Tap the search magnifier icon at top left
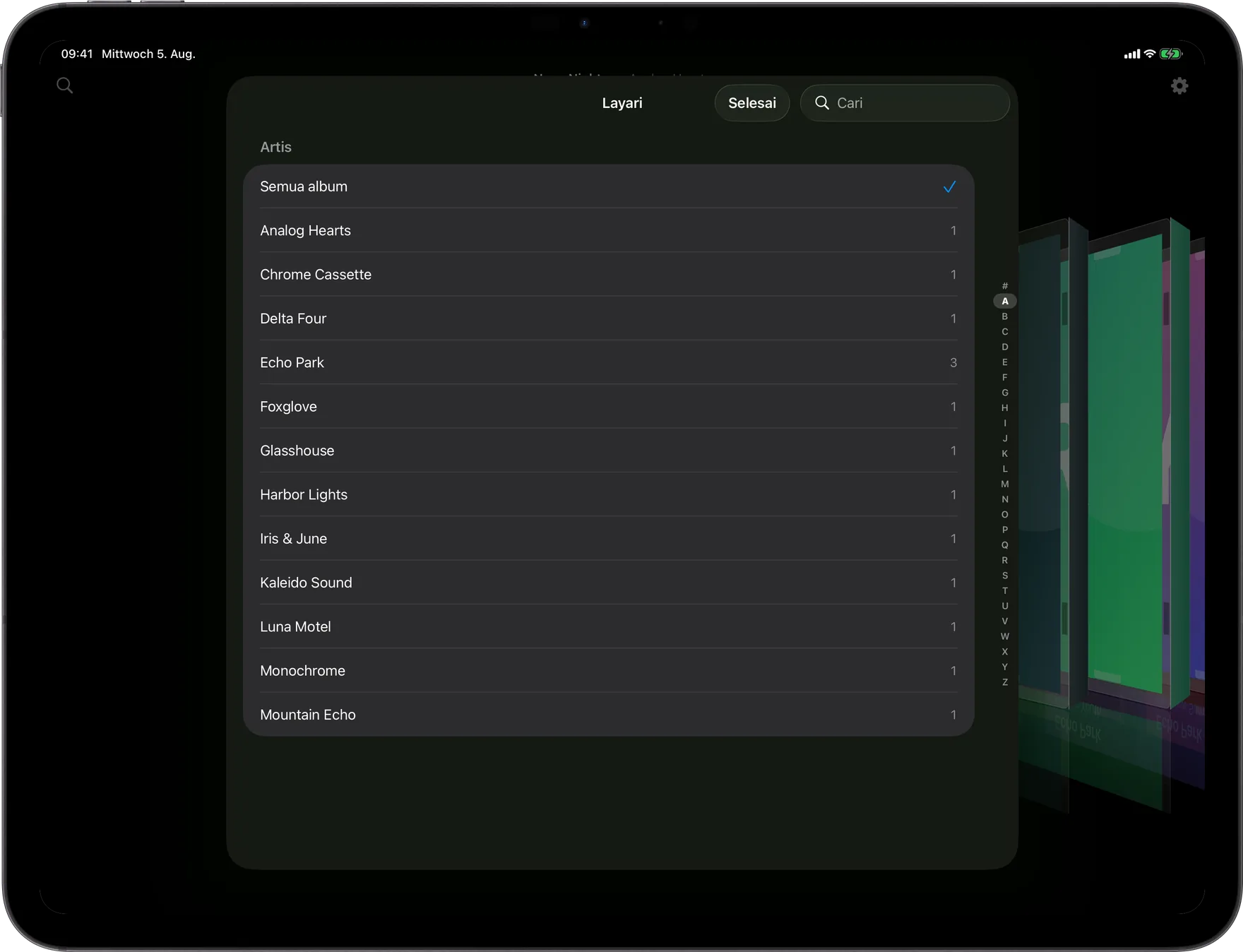This screenshot has height=952, width=1243. [x=64, y=85]
